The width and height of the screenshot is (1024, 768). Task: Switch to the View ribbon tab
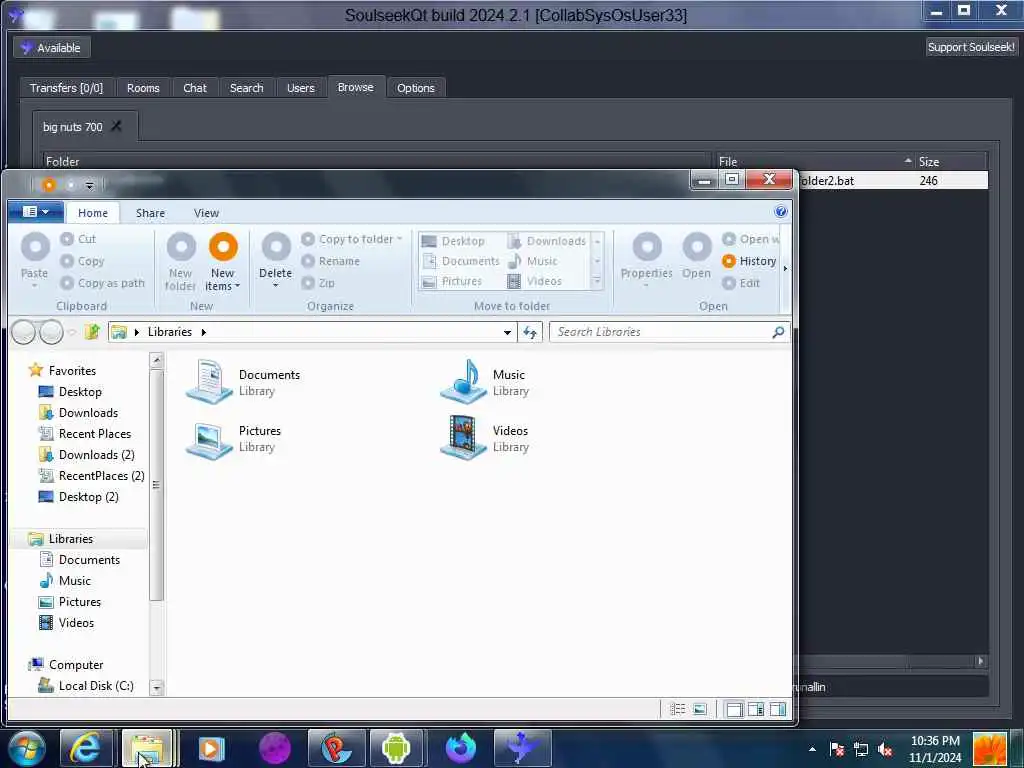coord(206,213)
